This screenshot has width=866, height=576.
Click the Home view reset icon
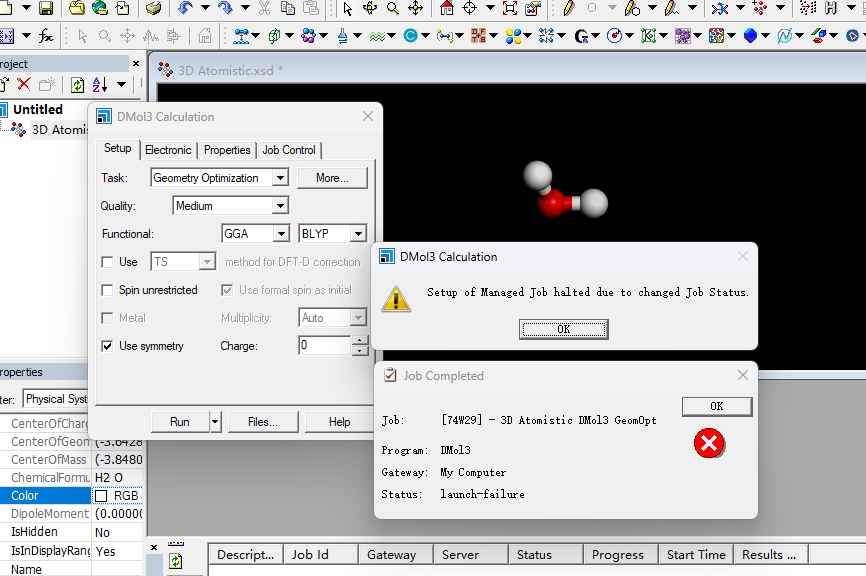(x=446, y=9)
